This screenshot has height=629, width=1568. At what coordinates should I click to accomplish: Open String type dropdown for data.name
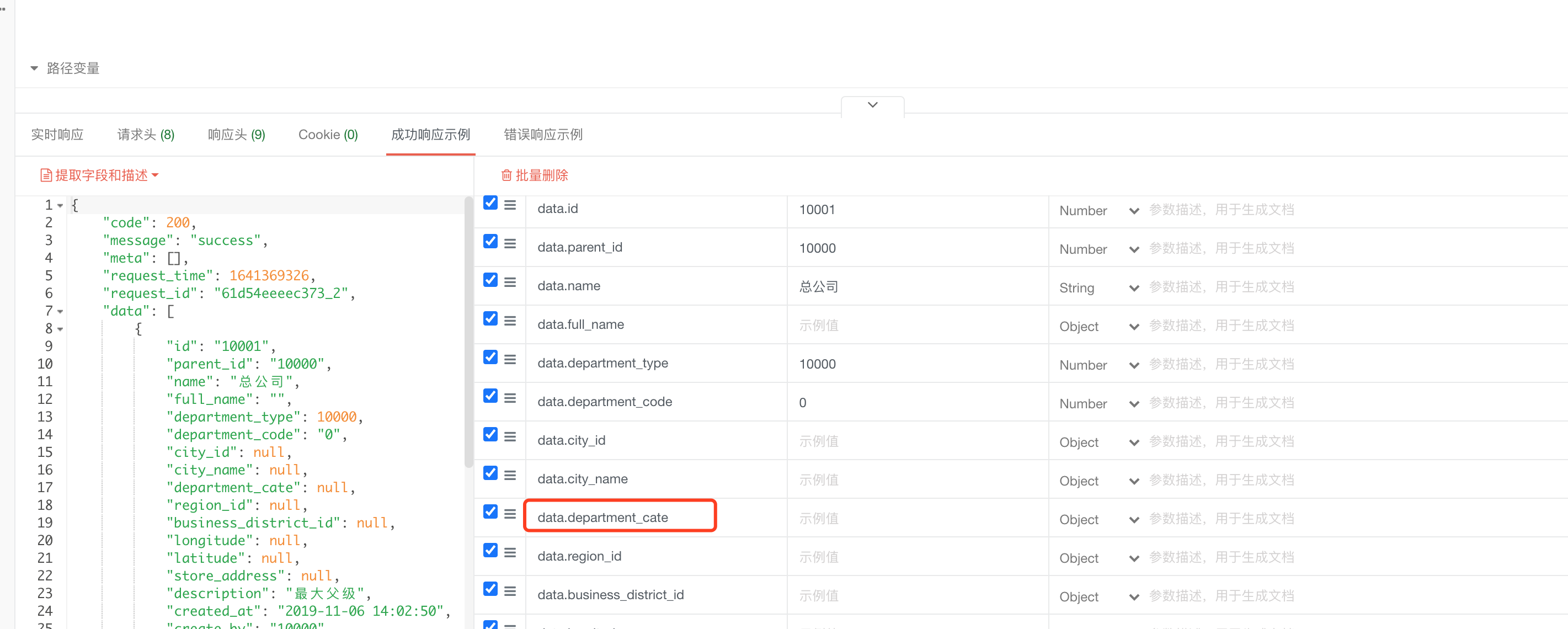(x=1098, y=288)
